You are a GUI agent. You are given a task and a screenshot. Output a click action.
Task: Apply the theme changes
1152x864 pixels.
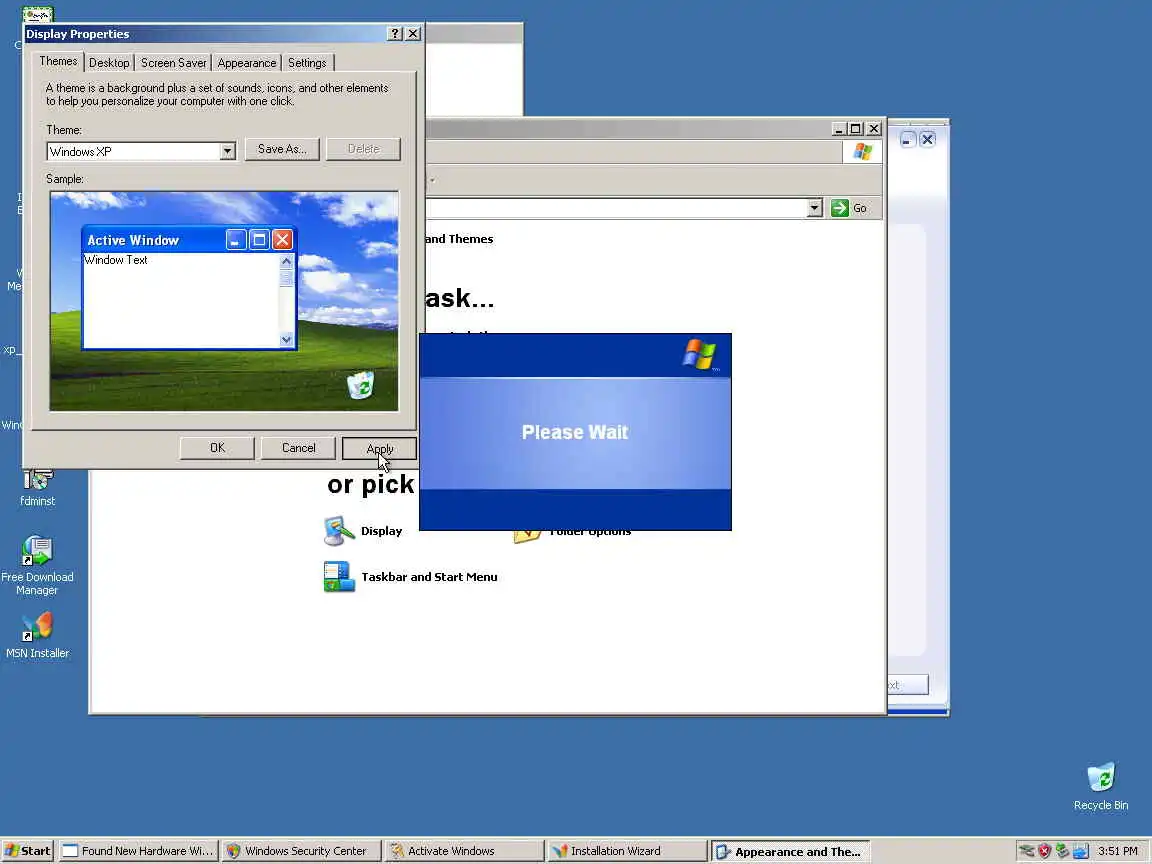pyautogui.click(x=379, y=448)
